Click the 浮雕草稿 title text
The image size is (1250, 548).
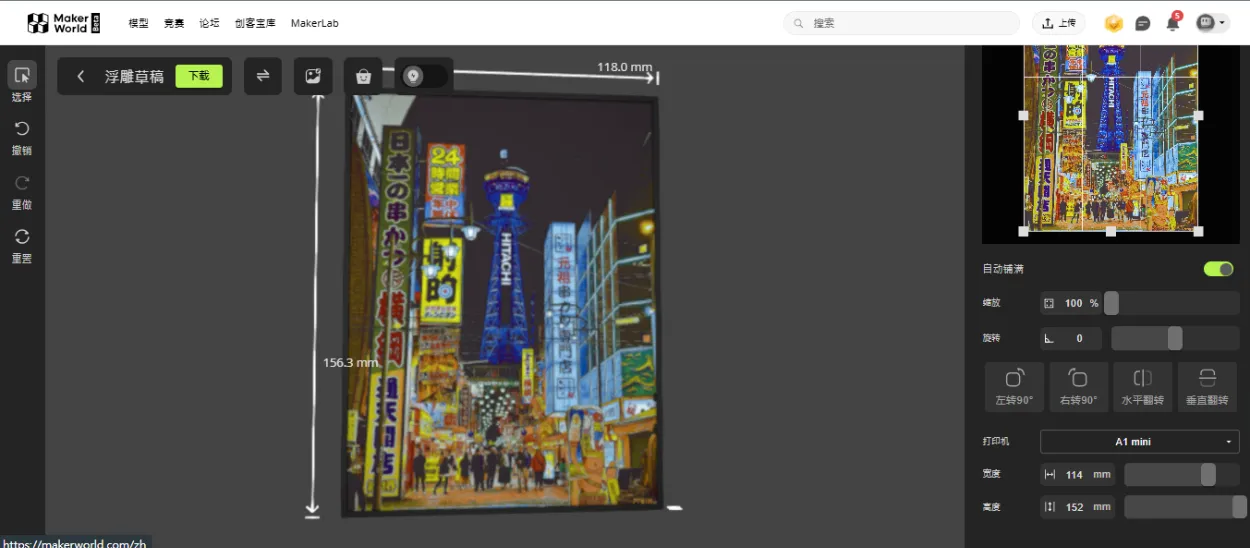pyautogui.click(x=134, y=76)
